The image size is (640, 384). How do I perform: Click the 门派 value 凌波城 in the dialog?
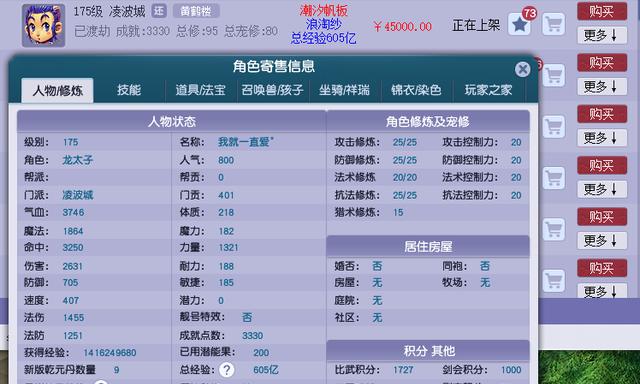click(x=78, y=195)
